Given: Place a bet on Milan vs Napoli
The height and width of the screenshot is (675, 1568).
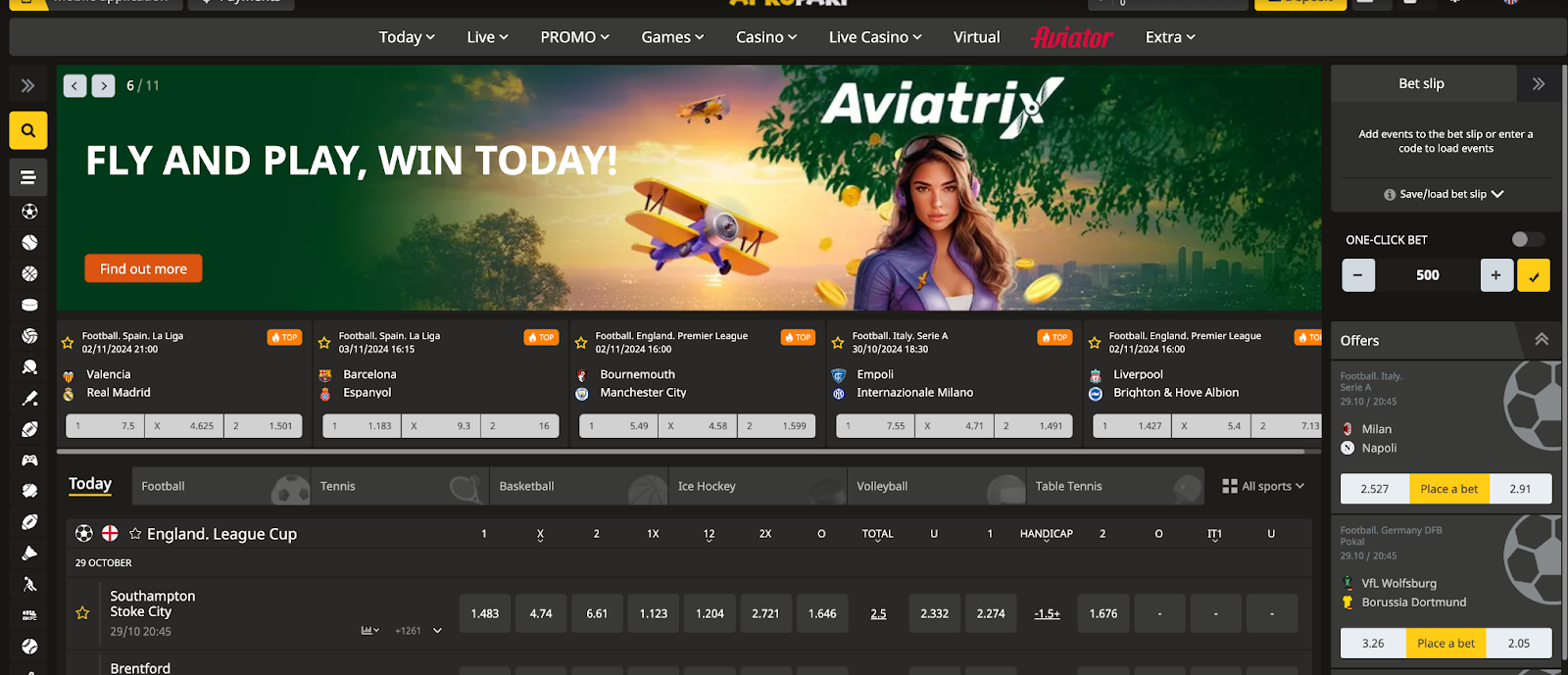Looking at the screenshot, I should click(x=1448, y=489).
